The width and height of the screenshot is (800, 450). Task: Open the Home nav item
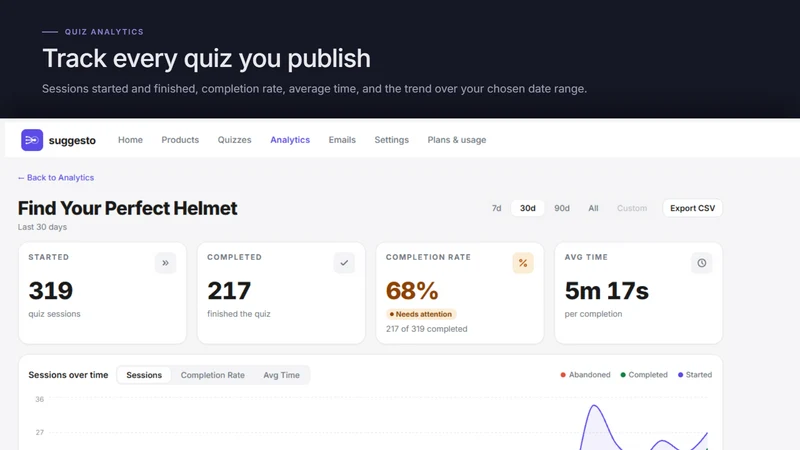131,140
